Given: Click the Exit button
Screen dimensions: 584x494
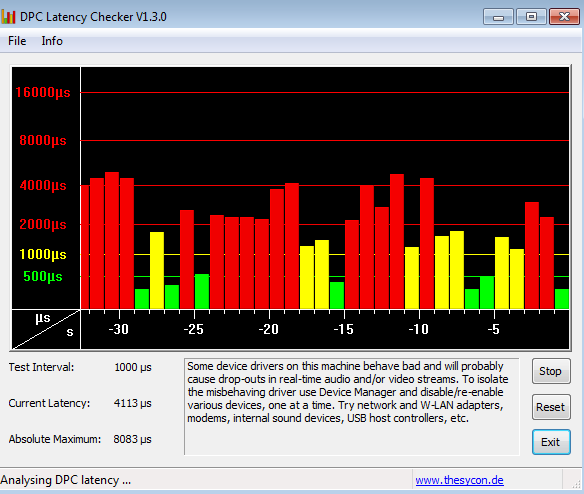Looking at the screenshot, I should [551, 442].
